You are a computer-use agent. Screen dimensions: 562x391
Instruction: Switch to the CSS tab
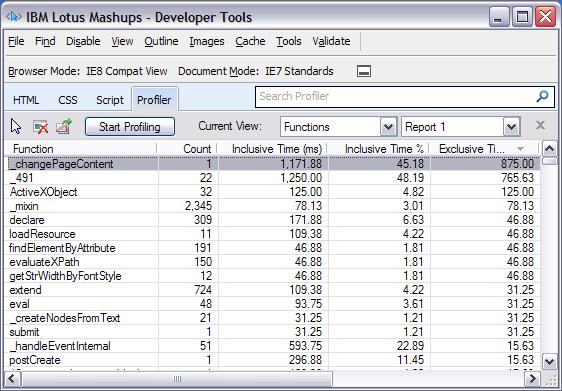[68, 100]
